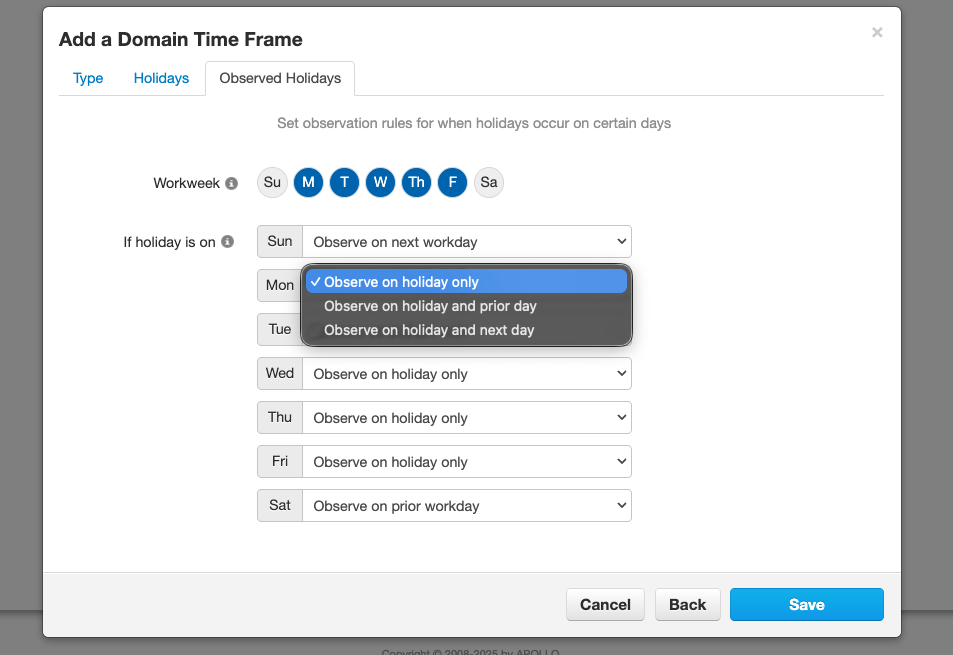
Task: Click the info icon beside 'If holiday is on'
Action: point(227,242)
